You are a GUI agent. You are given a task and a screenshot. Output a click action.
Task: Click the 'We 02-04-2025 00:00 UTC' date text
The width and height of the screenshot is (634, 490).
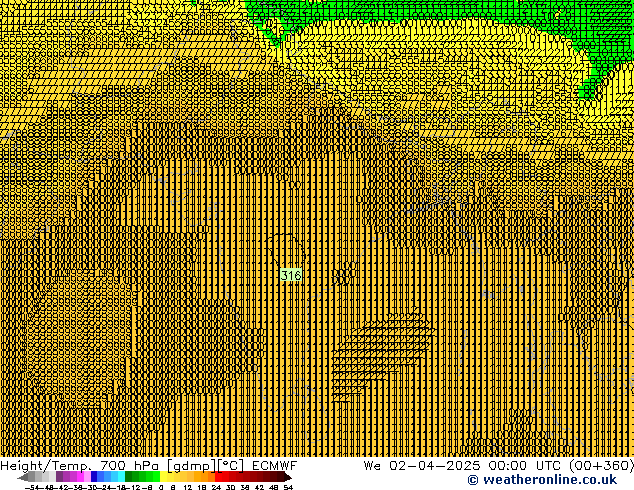[462, 465]
